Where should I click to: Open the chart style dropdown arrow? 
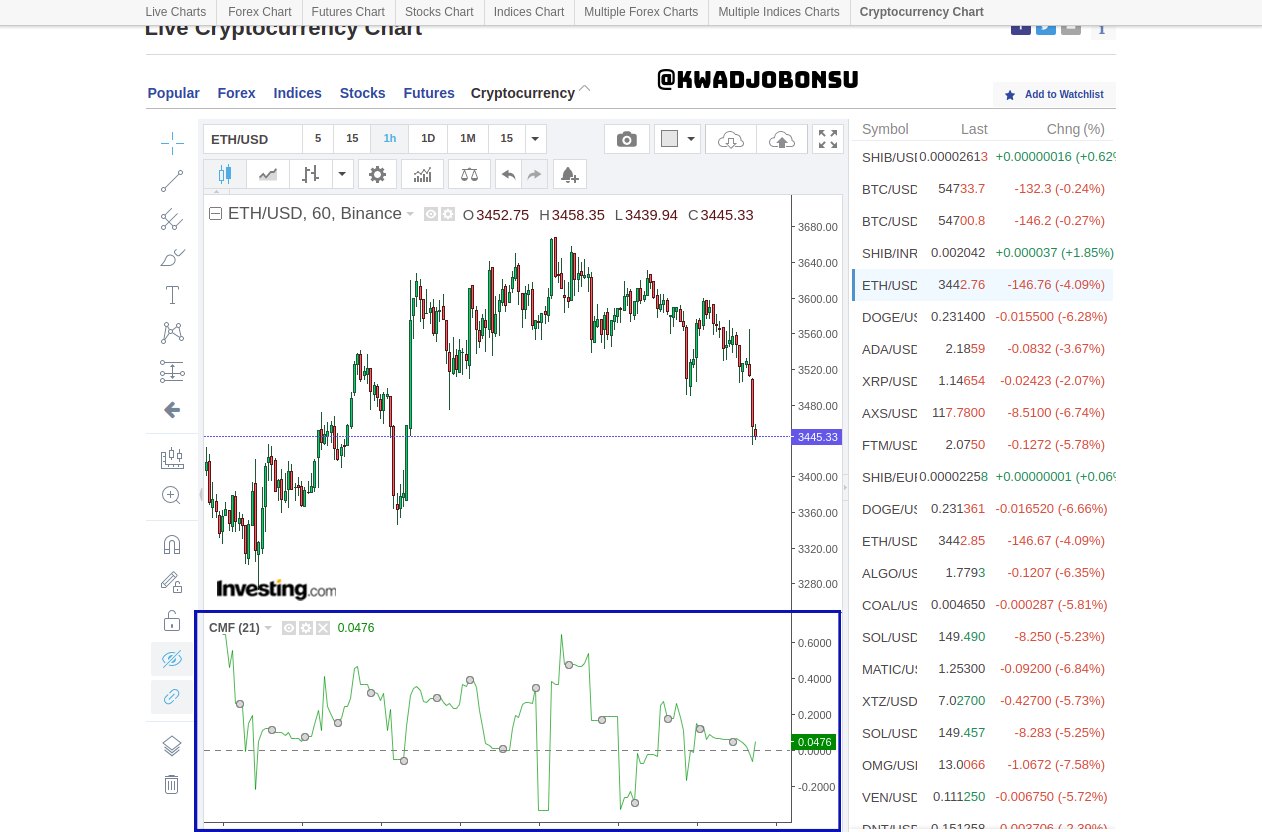click(x=343, y=174)
